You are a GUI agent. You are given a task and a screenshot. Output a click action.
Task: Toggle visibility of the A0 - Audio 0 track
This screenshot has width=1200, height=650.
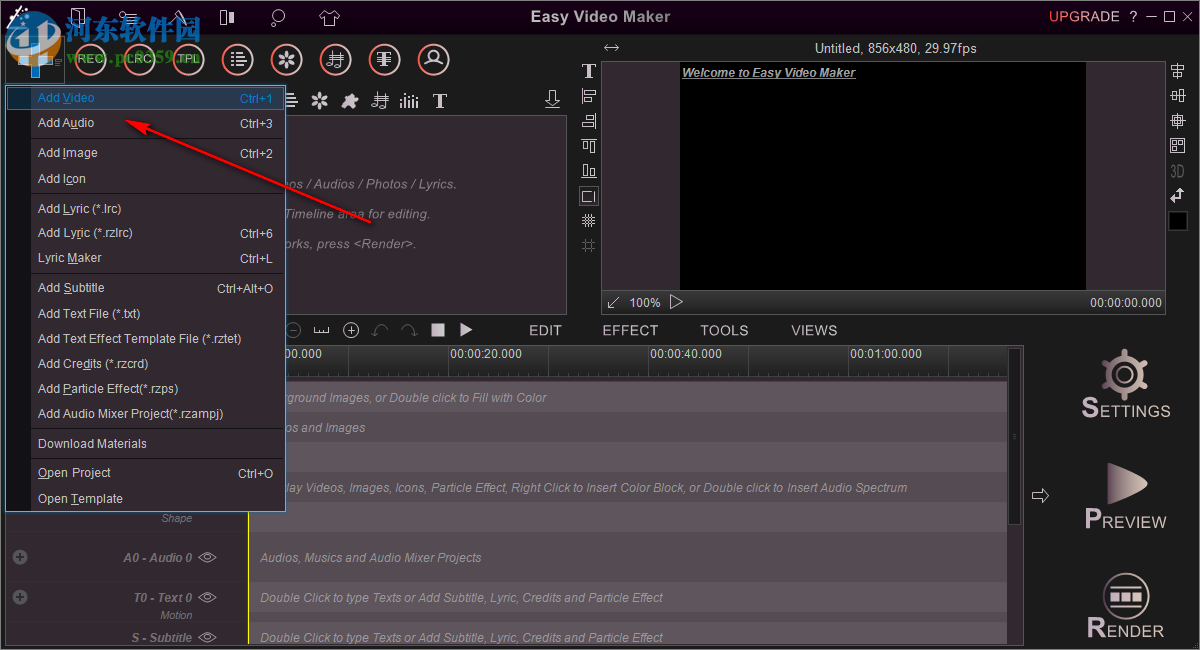click(207, 558)
